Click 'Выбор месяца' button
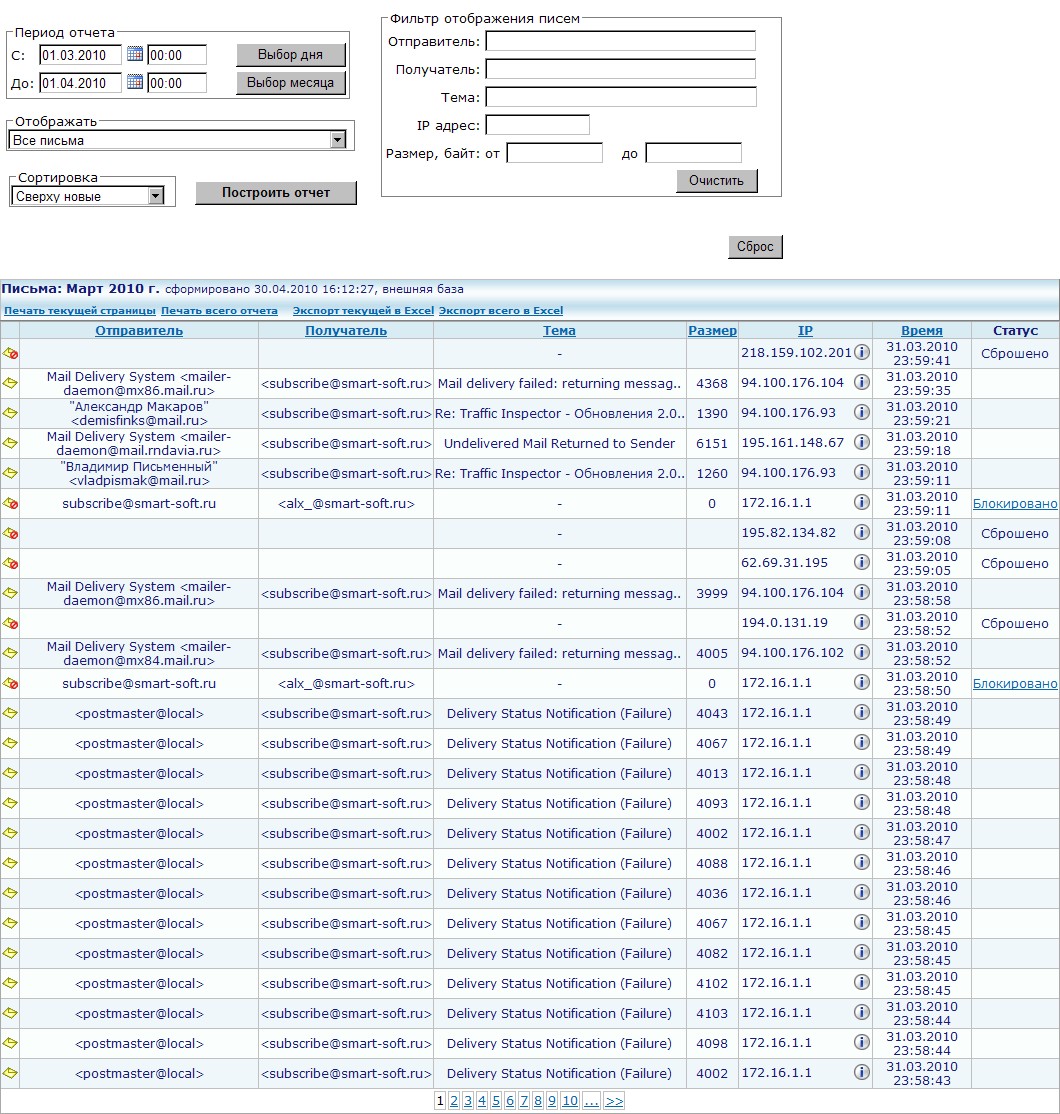The height and width of the screenshot is (1114, 1060). (x=291, y=82)
